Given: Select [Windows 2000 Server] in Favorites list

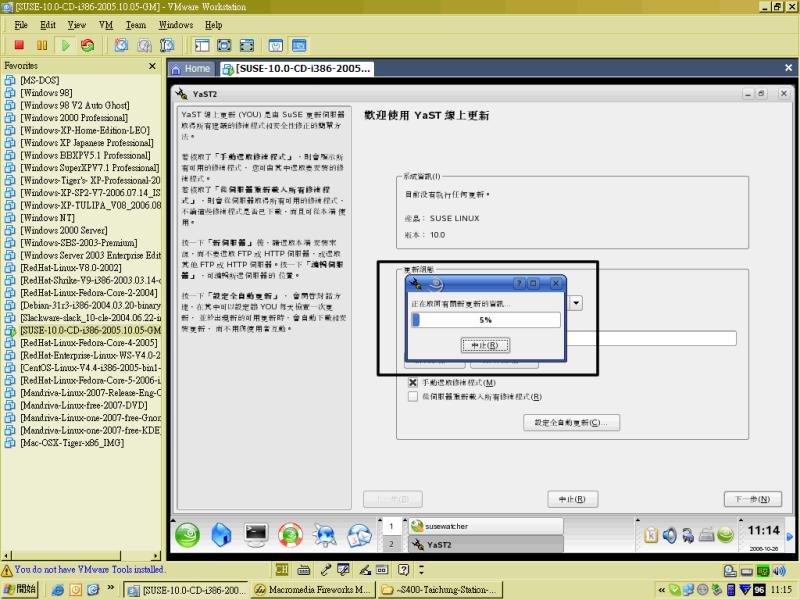Looking at the screenshot, I should pyautogui.click(x=64, y=230).
